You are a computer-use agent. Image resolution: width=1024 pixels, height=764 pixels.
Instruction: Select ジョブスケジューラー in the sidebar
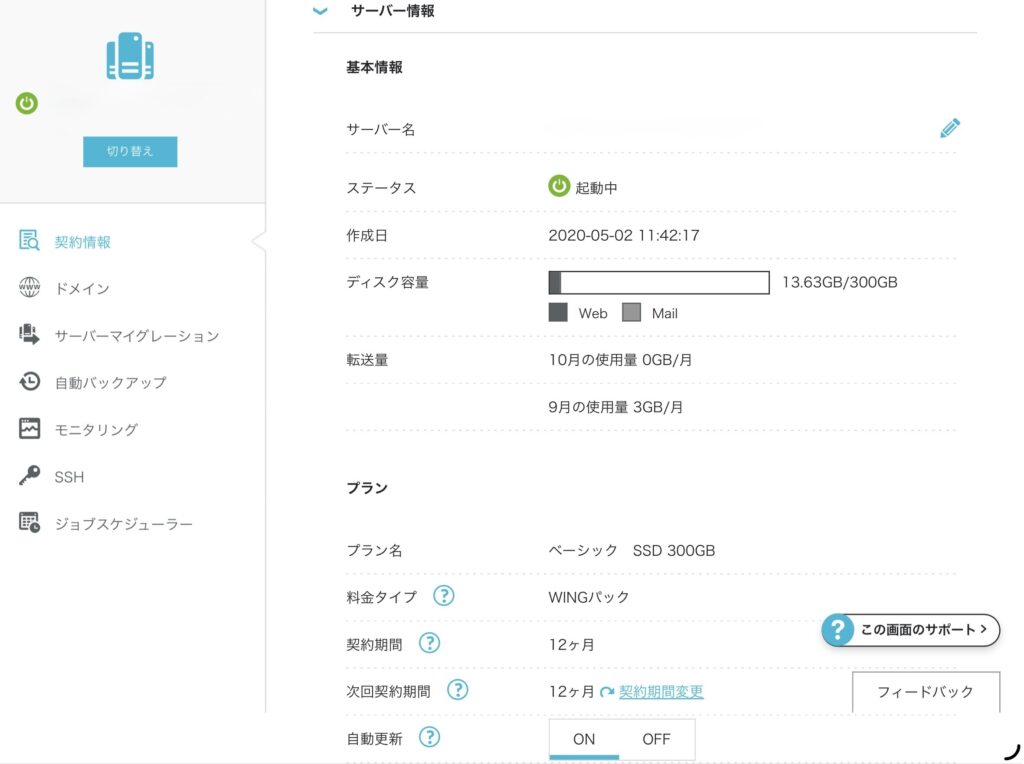click(x=123, y=524)
